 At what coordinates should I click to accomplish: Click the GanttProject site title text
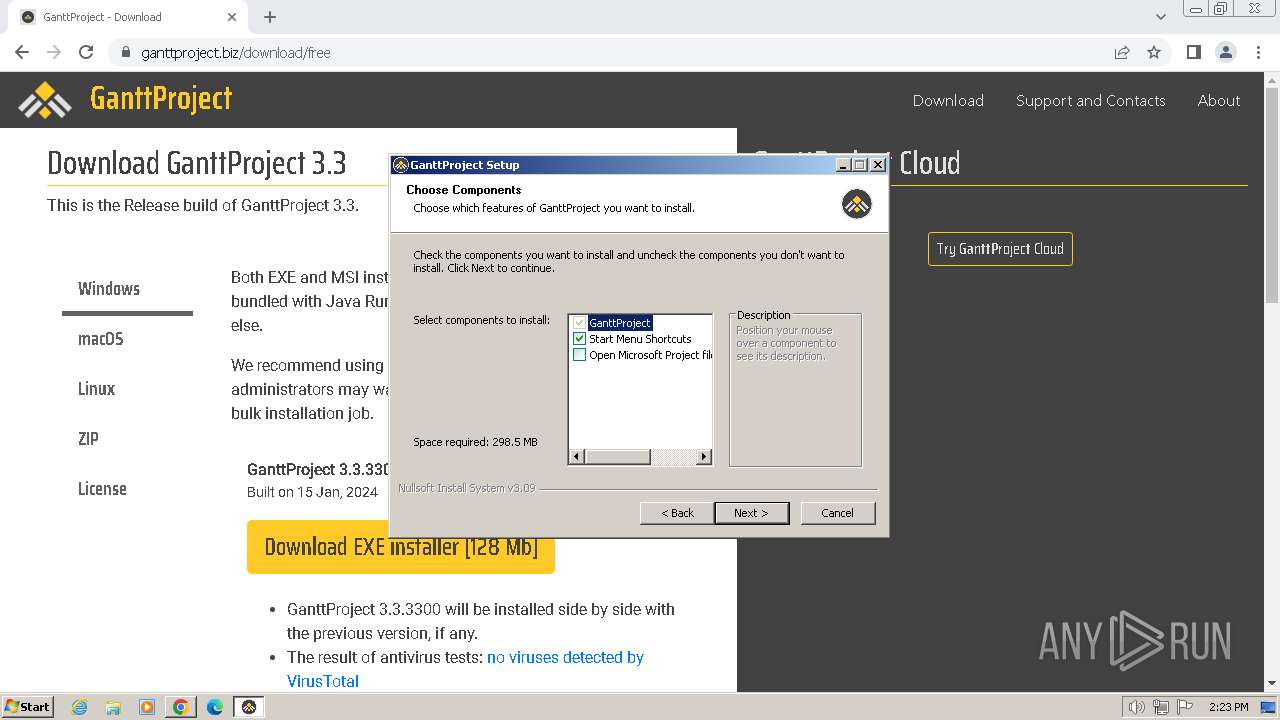(161, 98)
